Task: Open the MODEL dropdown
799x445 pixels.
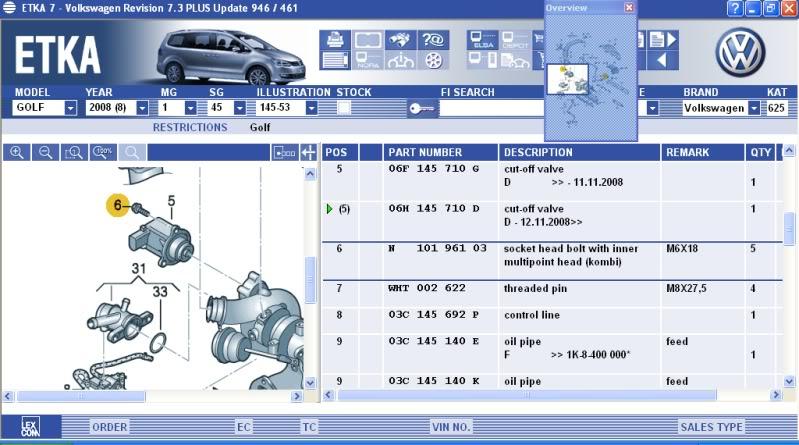Action: pos(70,108)
